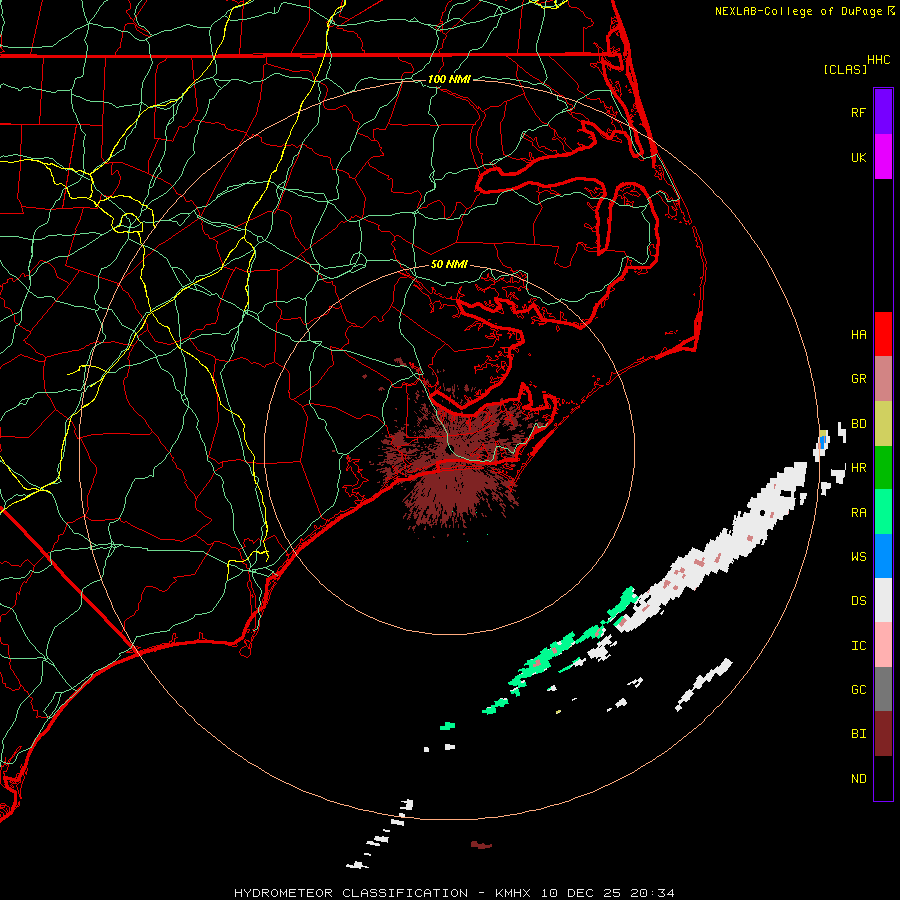Viewport: 900px width, 900px height.
Task: Click the small brown echo near bottom edge
Action: 481,844
